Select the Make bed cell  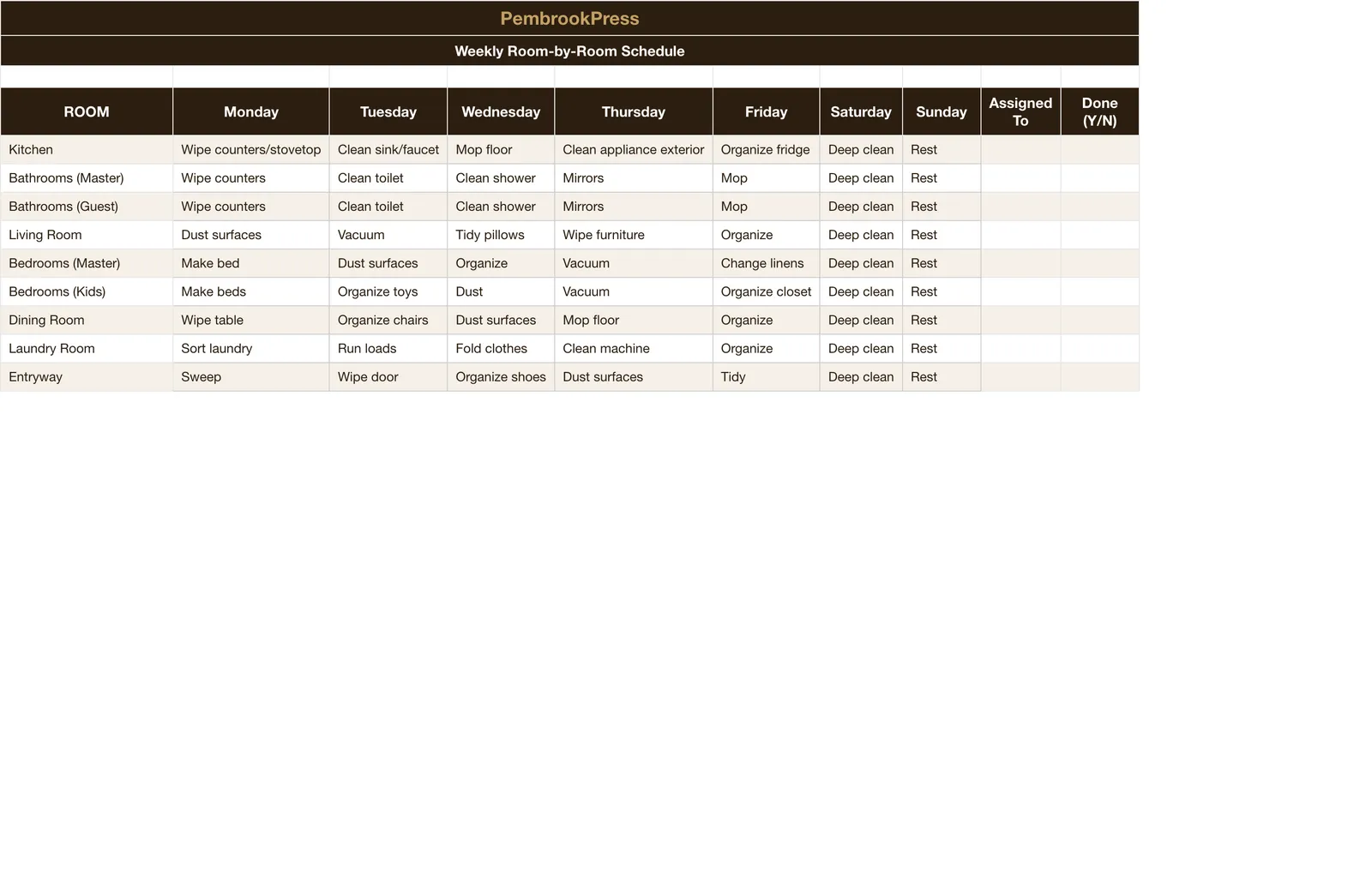(251, 262)
